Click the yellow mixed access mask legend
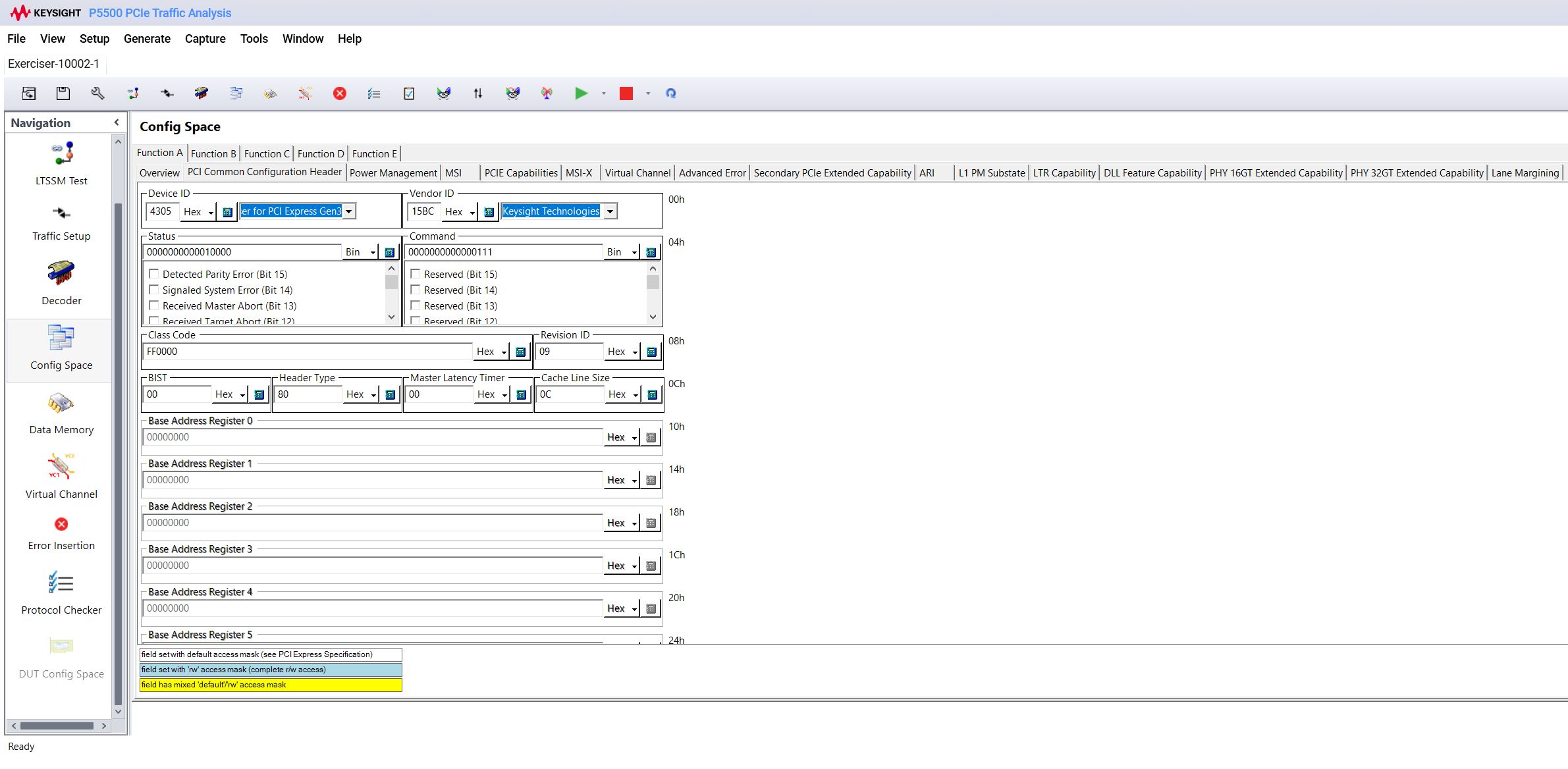The image size is (1568, 769). click(x=271, y=685)
